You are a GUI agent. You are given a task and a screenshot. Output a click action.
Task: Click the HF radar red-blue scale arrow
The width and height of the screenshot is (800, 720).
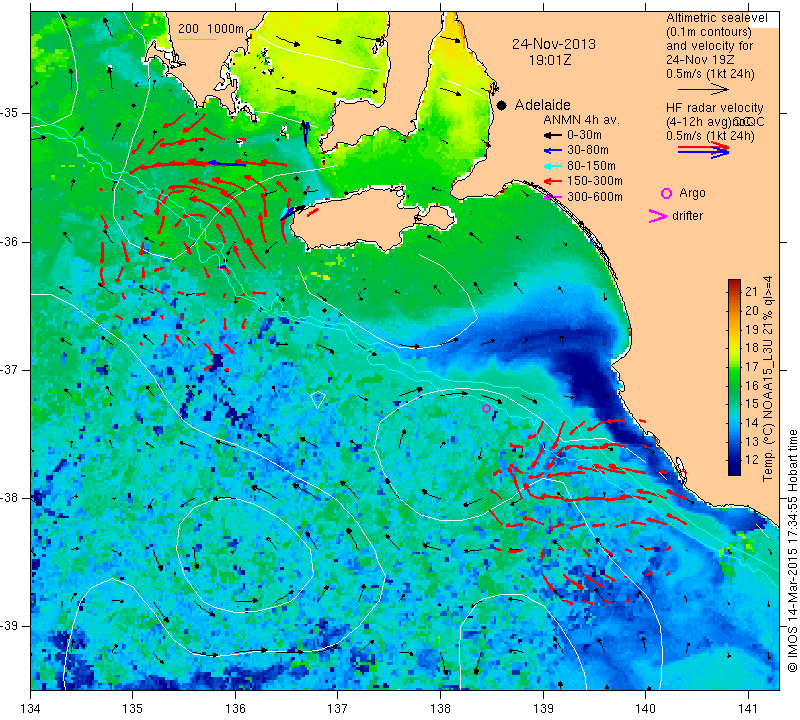click(704, 150)
